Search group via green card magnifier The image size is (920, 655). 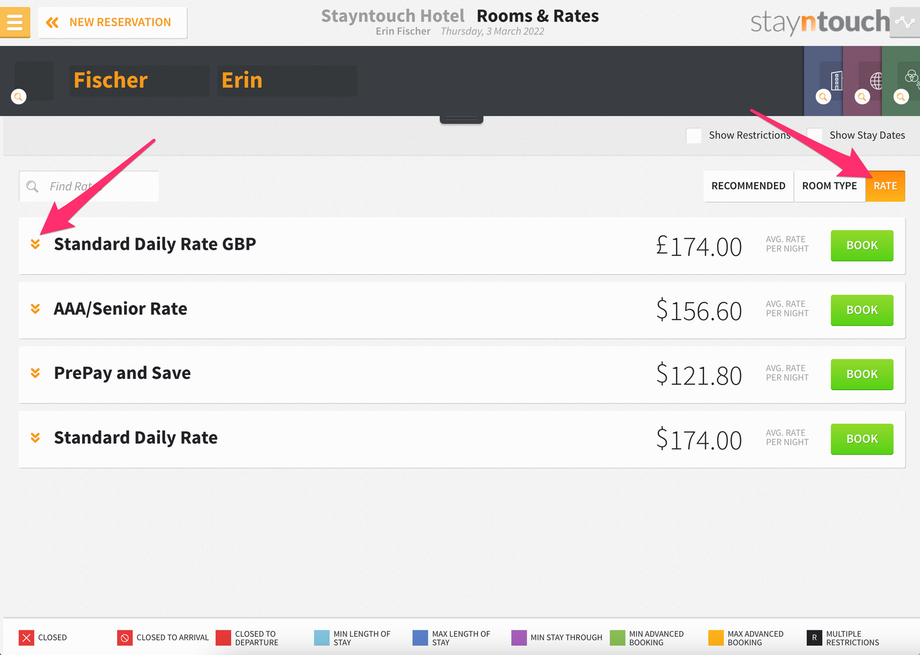901,96
